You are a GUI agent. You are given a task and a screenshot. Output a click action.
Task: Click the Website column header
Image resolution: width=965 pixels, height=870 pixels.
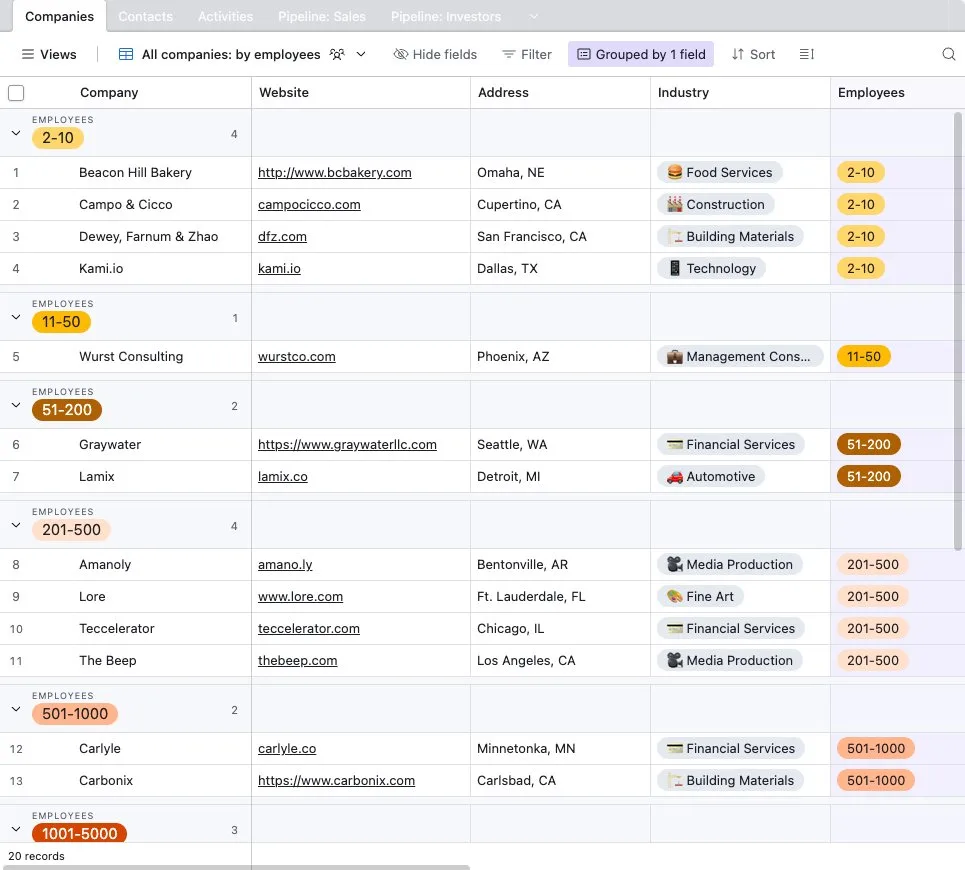[361, 92]
